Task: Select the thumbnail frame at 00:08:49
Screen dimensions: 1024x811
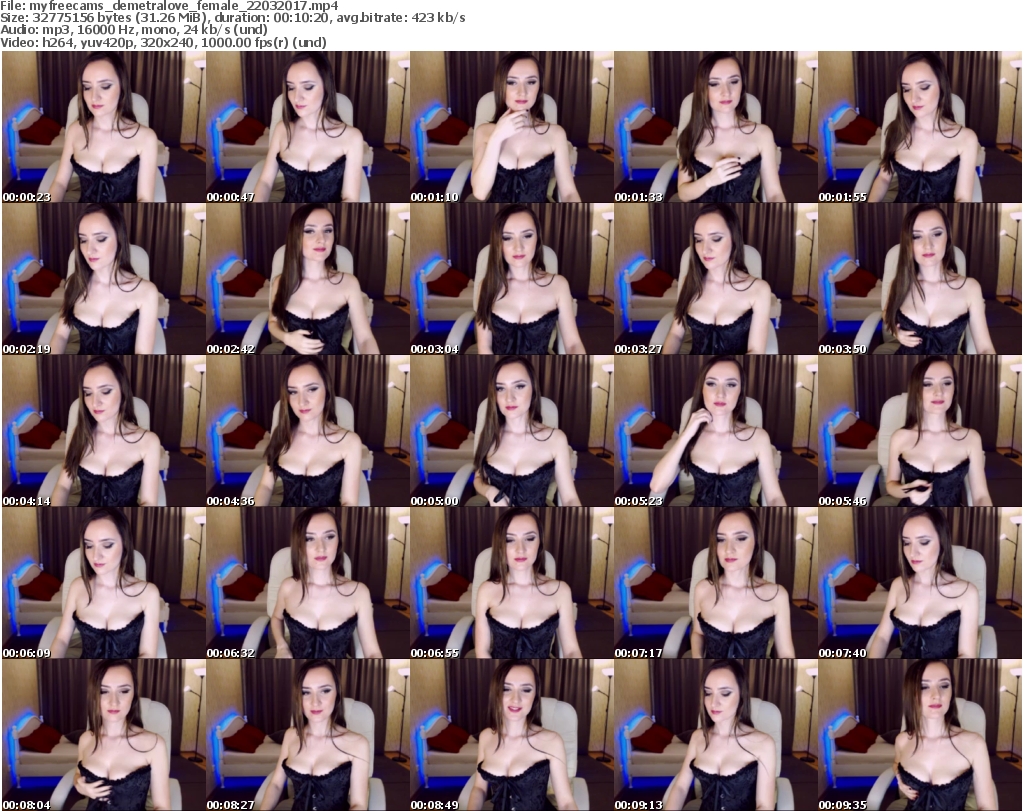Action: [x=512, y=735]
